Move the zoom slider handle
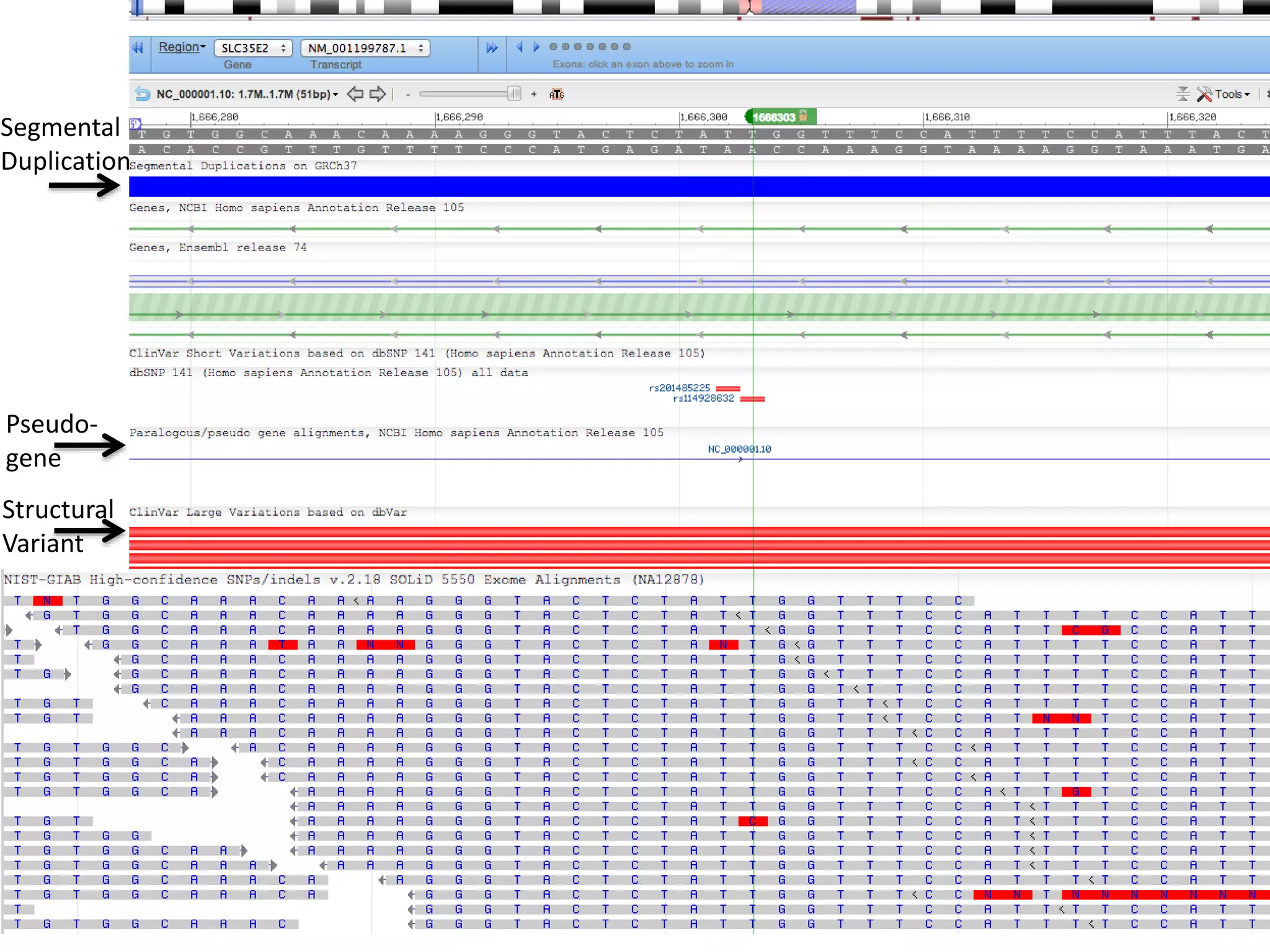 click(x=514, y=94)
